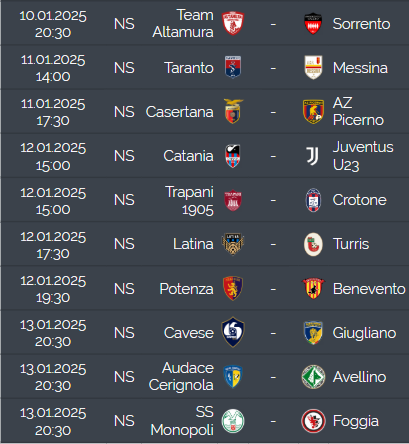Click the 12.01.2025 19:30 match date

(x=53, y=289)
